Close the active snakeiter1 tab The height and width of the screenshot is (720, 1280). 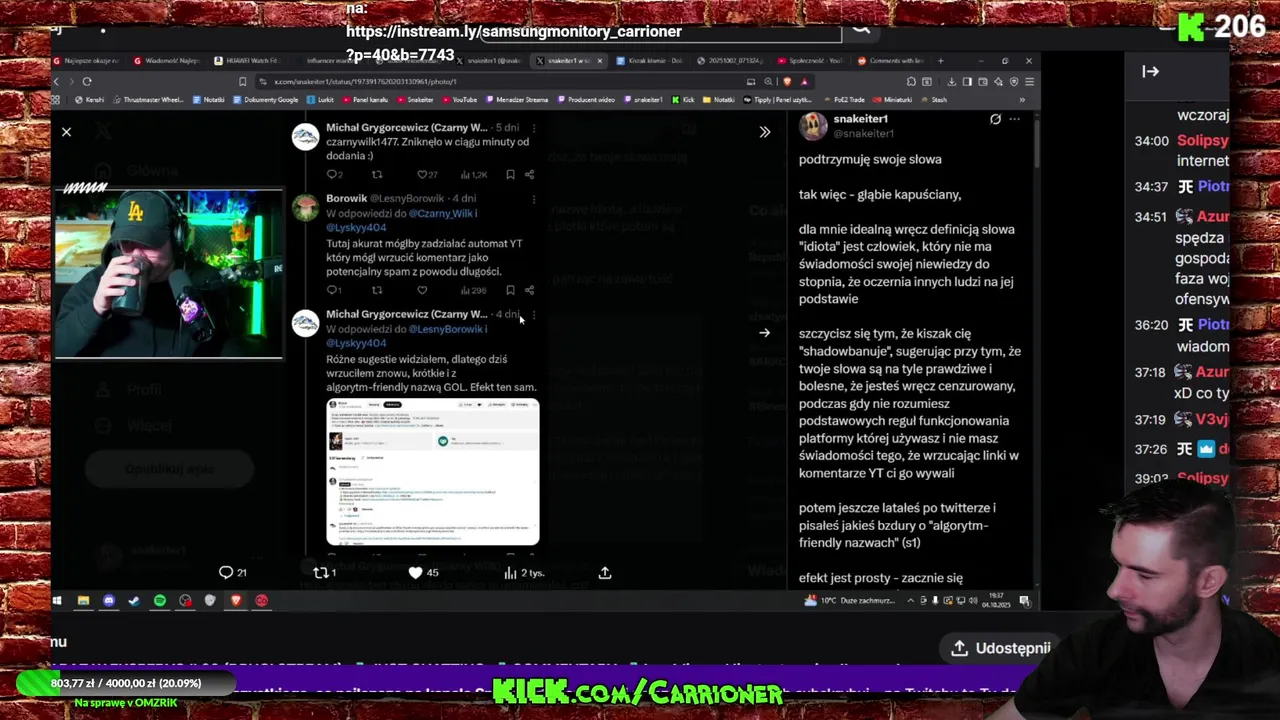click(x=600, y=61)
